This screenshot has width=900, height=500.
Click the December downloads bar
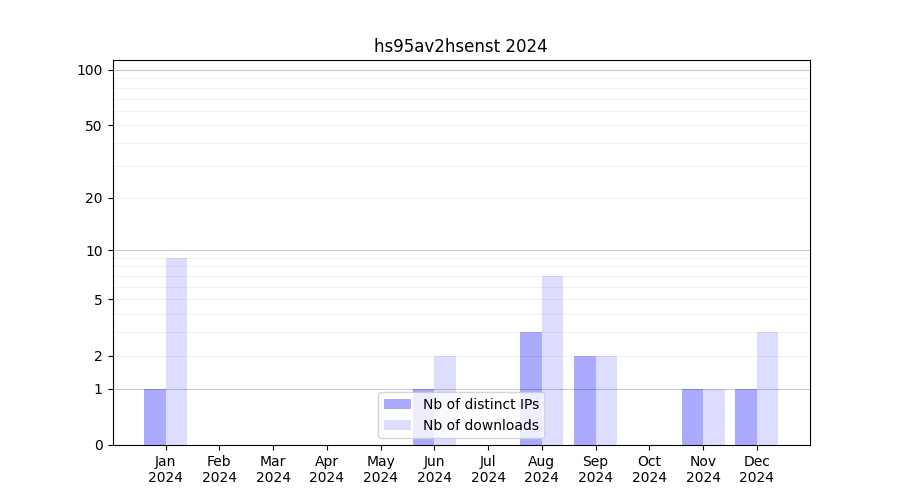pos(767,388)
